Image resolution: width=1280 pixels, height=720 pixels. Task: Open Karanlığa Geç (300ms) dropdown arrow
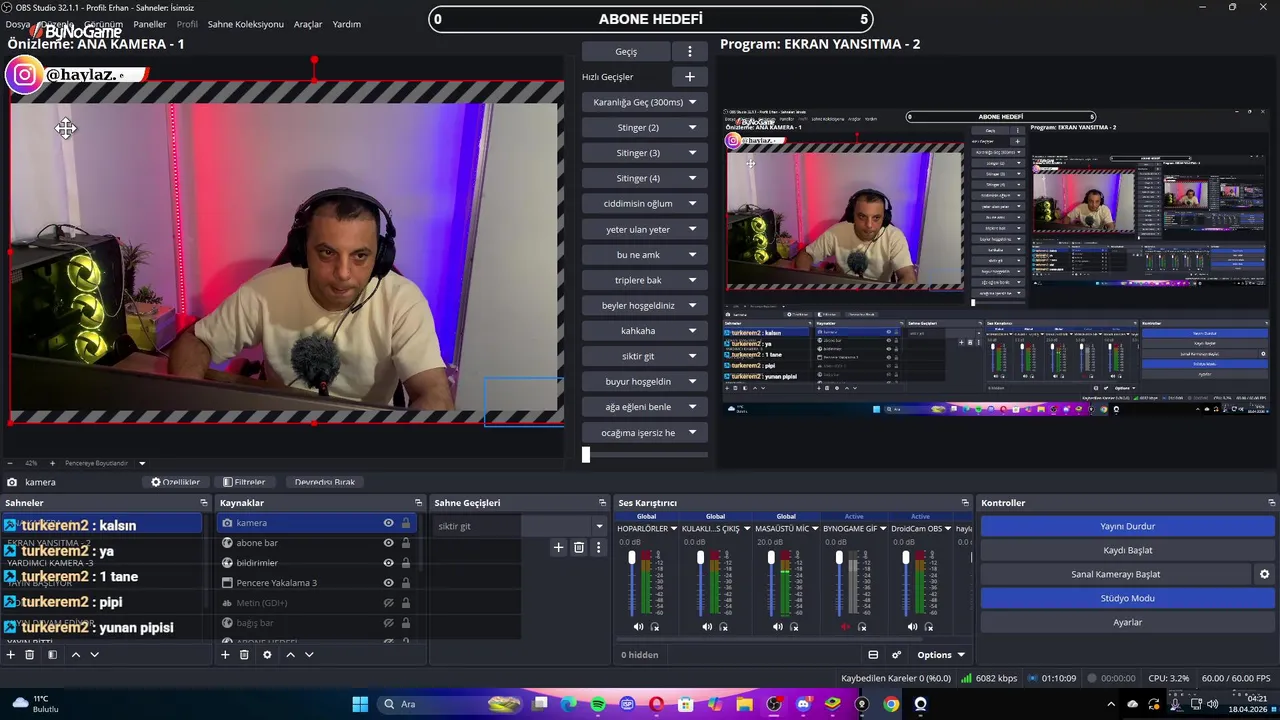click(x=692, y=102)
